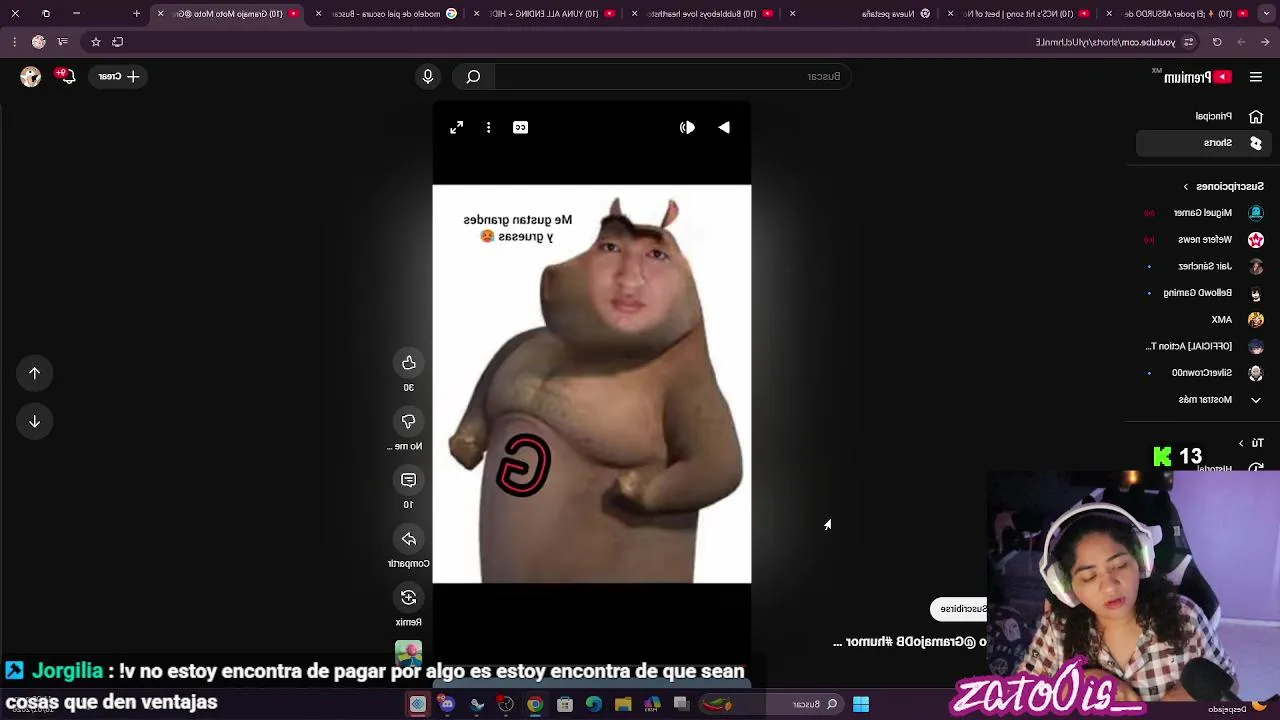Open the browser three-dot menu
This screenshot has height=720, width=1280.
15,42
